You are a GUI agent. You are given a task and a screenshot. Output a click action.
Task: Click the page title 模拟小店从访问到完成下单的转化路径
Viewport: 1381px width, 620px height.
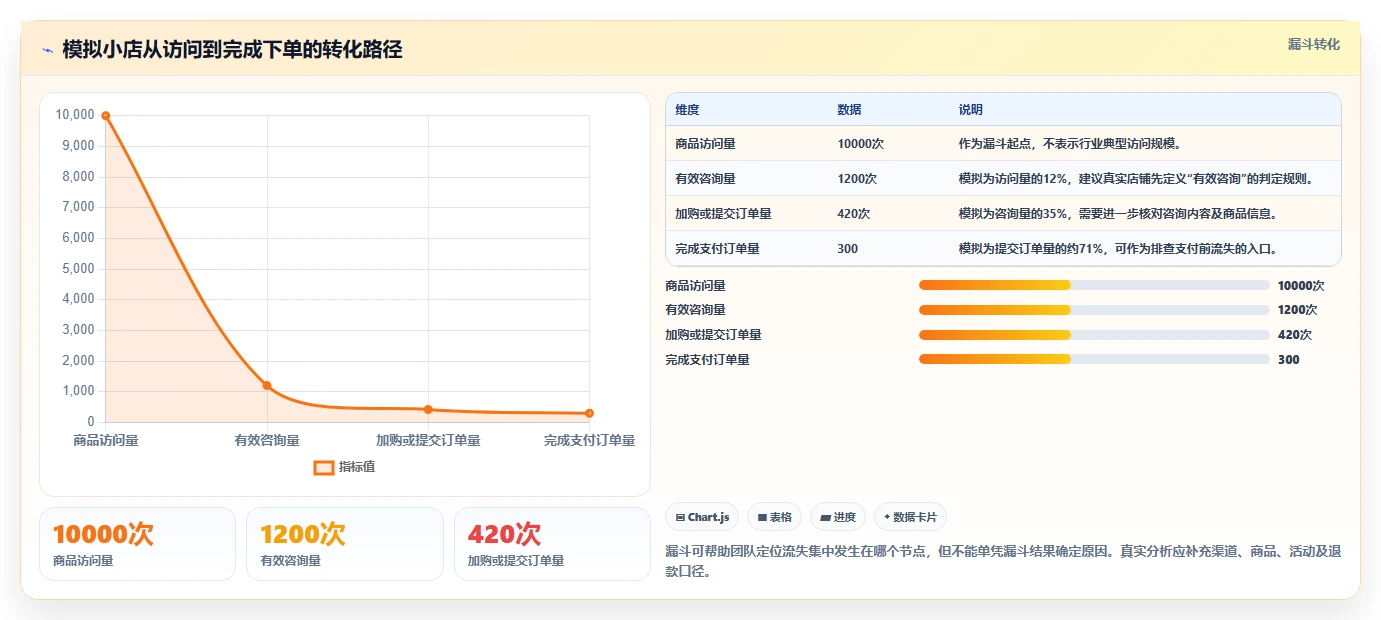[x=232, y=50]
